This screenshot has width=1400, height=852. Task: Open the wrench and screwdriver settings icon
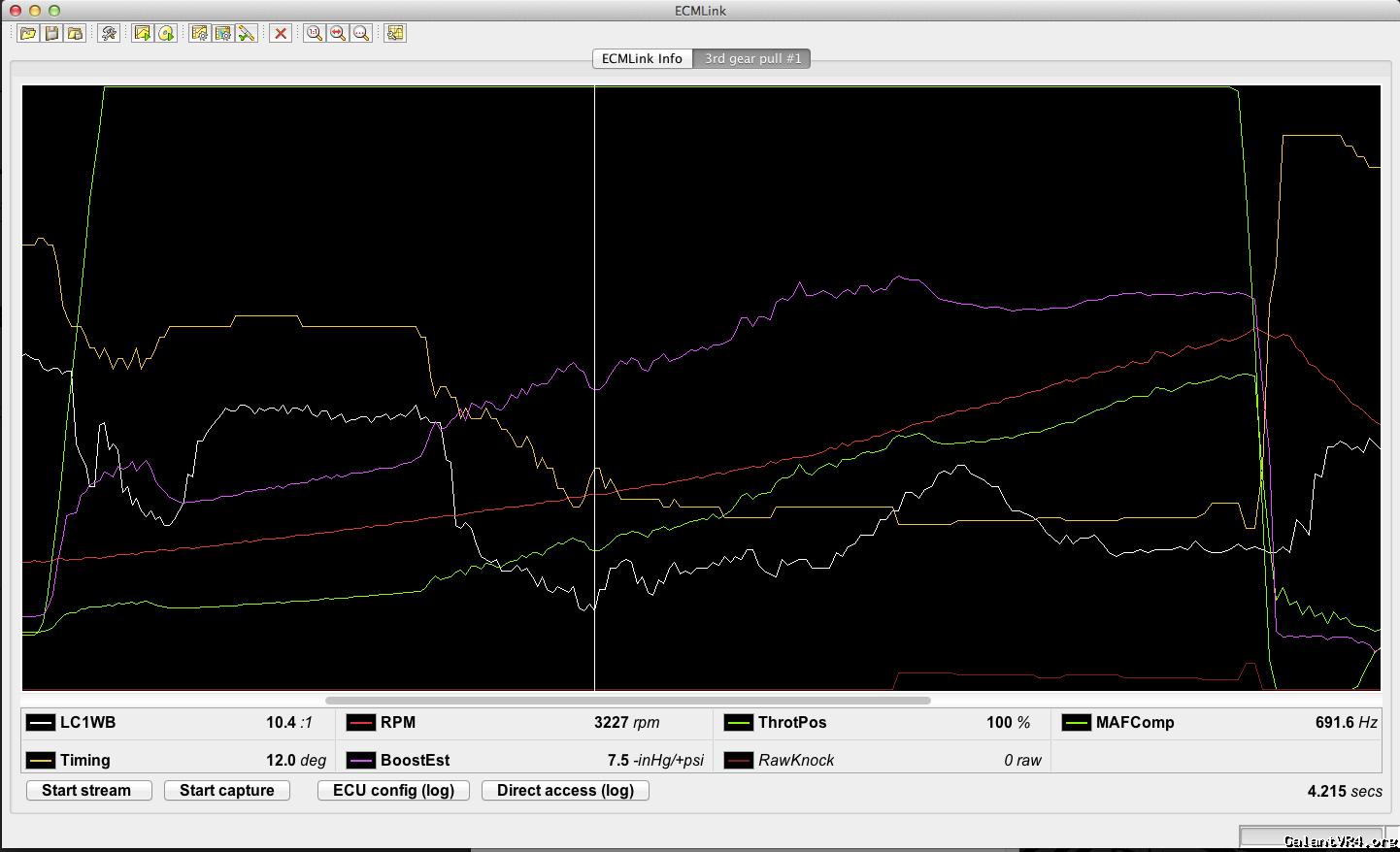pos(109,33)
